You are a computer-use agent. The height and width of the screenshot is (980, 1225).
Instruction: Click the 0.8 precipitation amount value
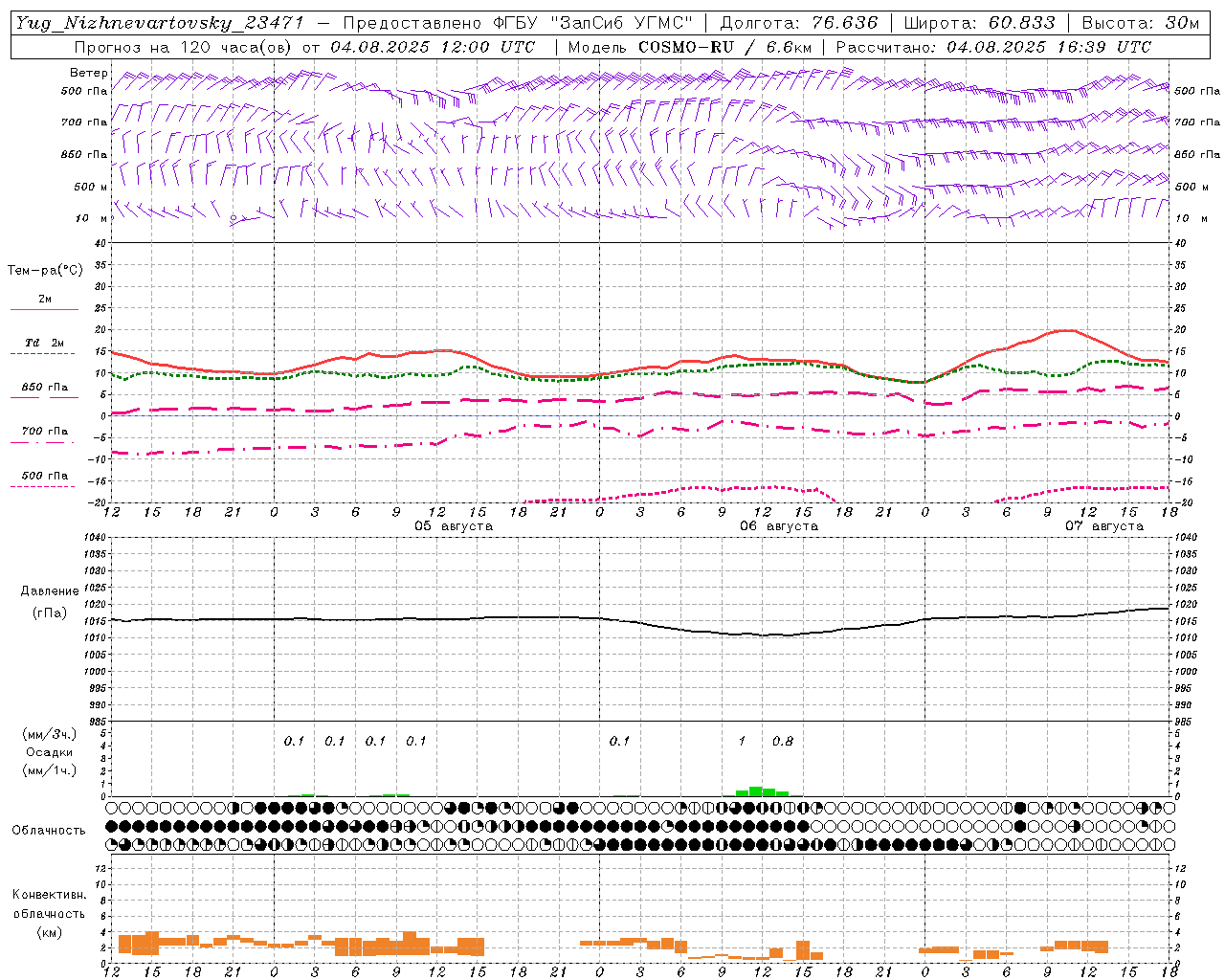[783, 742]
